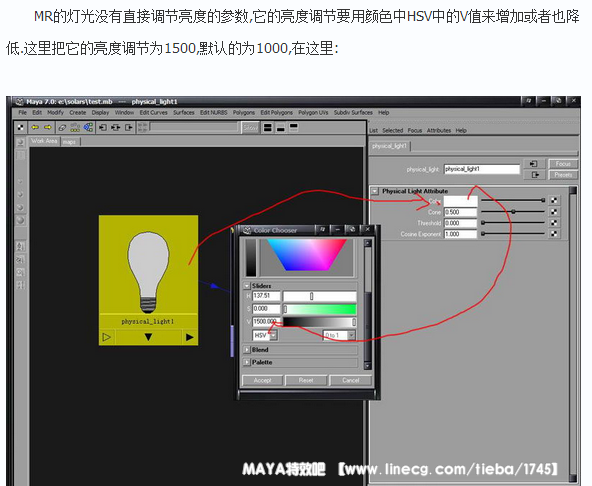Image resolution: width=592 pixels, height=486 pixels.
Task: Click the white Color swatch of physical light
Action: (461, 201)
